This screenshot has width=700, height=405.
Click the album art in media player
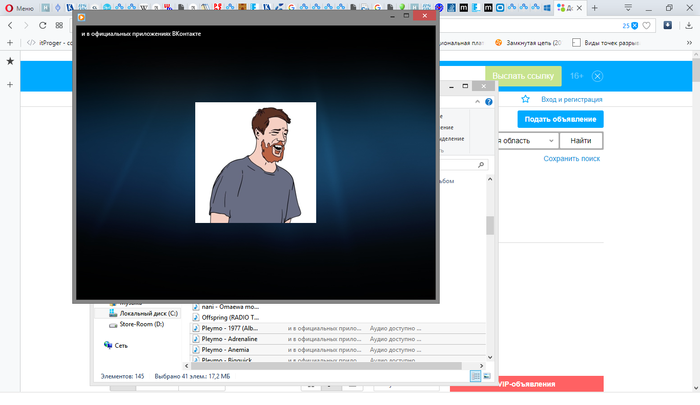[x=255, y=163]
